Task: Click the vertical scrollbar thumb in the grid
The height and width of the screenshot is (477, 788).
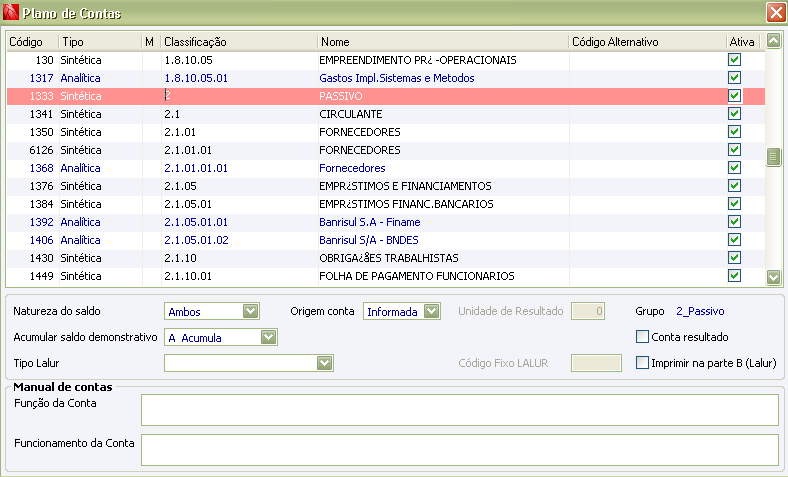Action: (x=773, y=157)
